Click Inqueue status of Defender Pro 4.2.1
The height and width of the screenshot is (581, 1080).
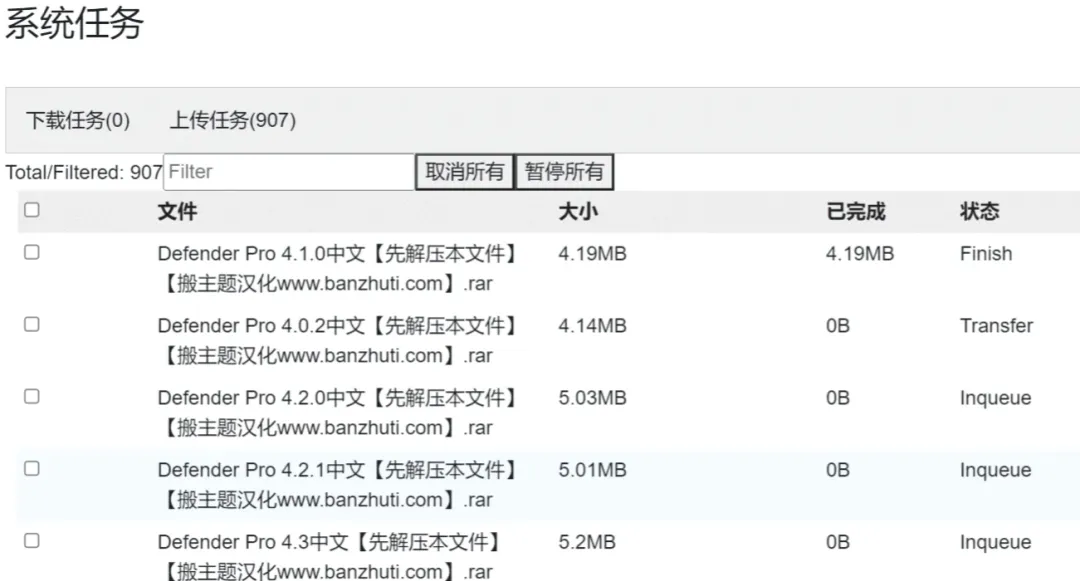[x=996, y=470]
